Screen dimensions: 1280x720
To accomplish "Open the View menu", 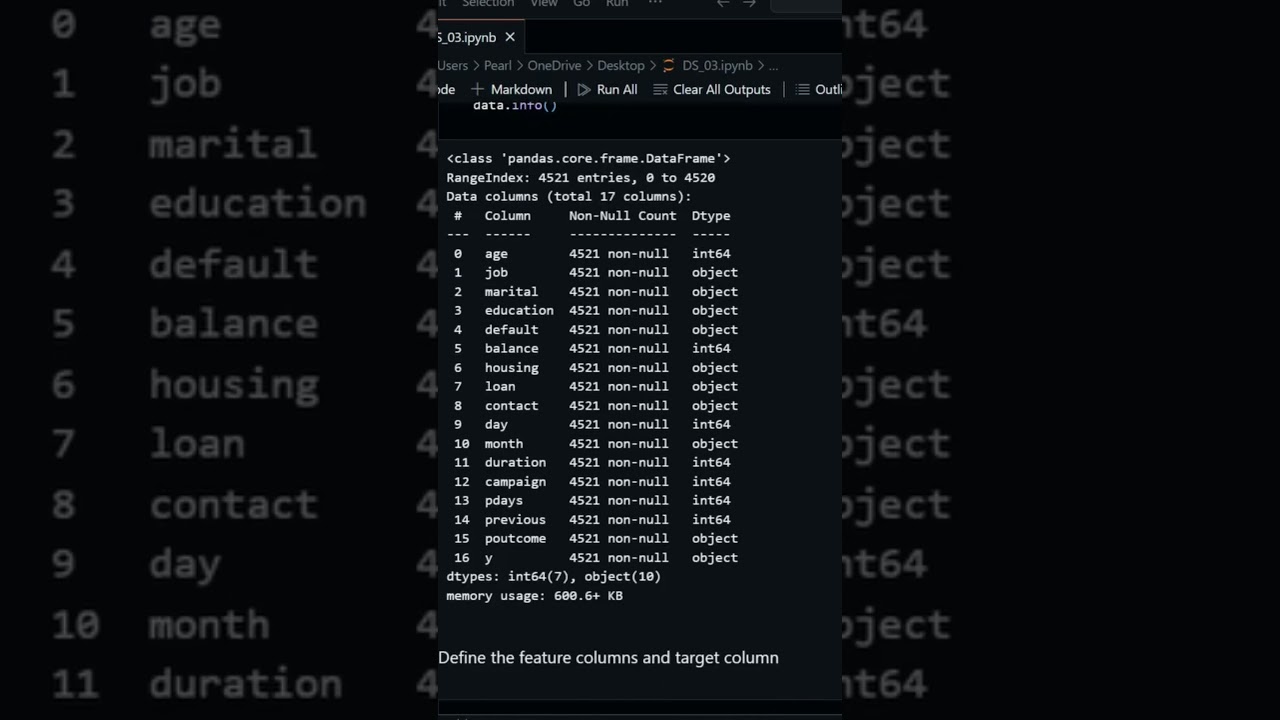I will [x=544, y=4].
